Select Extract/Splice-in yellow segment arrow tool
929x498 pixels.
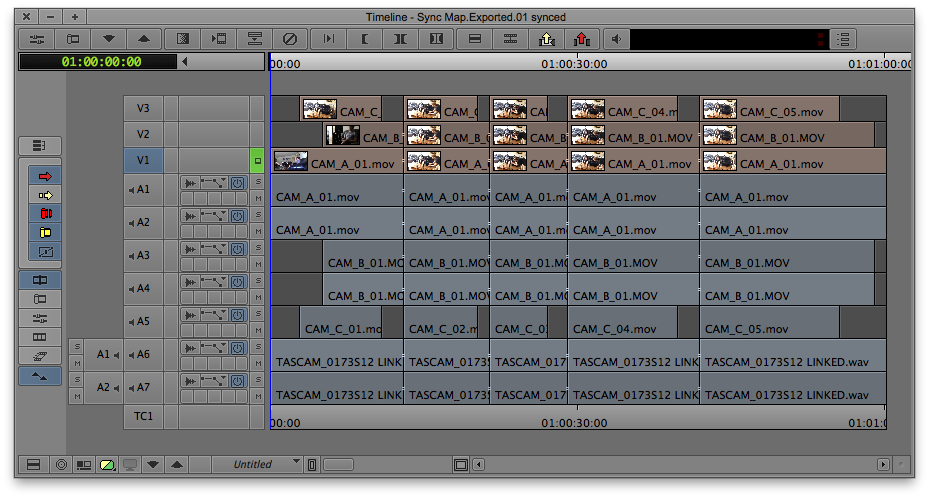click(46, 195)
